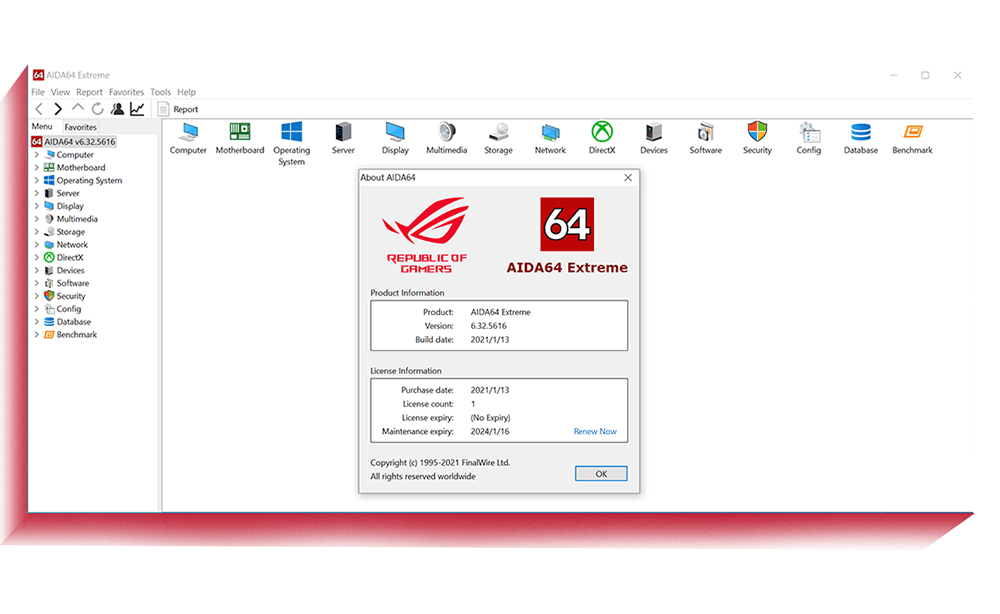Open the Tools menu
The image size is (1000, 614).
(x=160, y=92)
